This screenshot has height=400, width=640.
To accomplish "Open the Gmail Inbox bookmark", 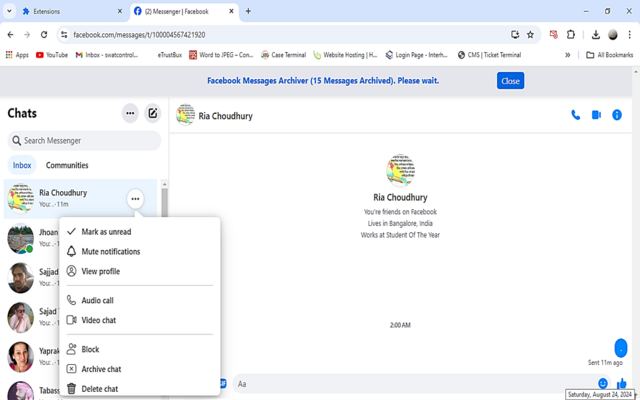I will (107, 55).
